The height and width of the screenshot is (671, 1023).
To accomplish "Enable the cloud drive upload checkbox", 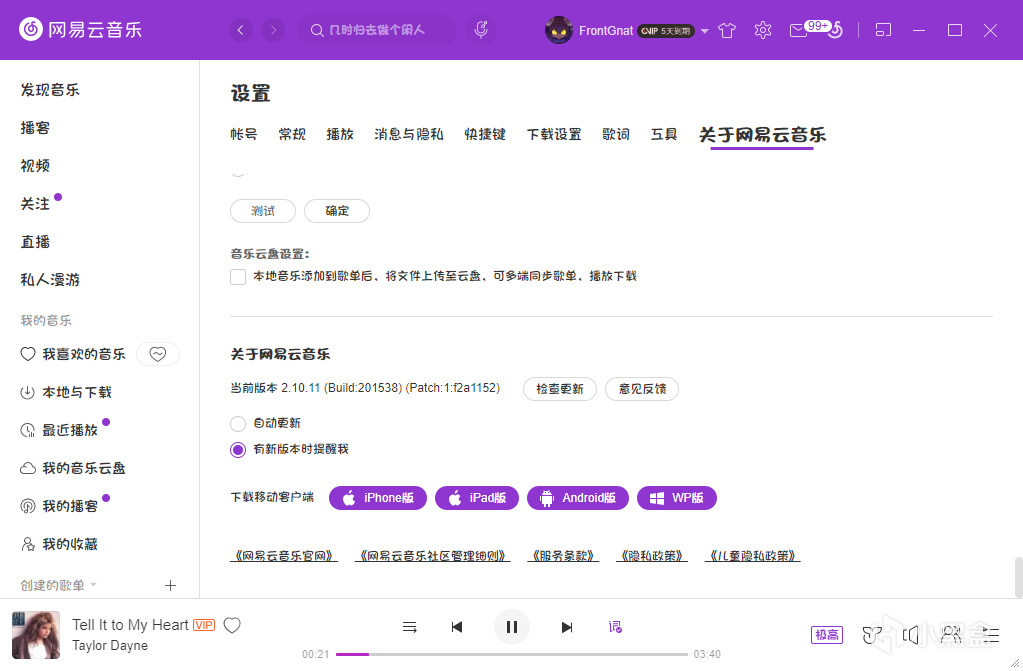I will pos(238,277).
